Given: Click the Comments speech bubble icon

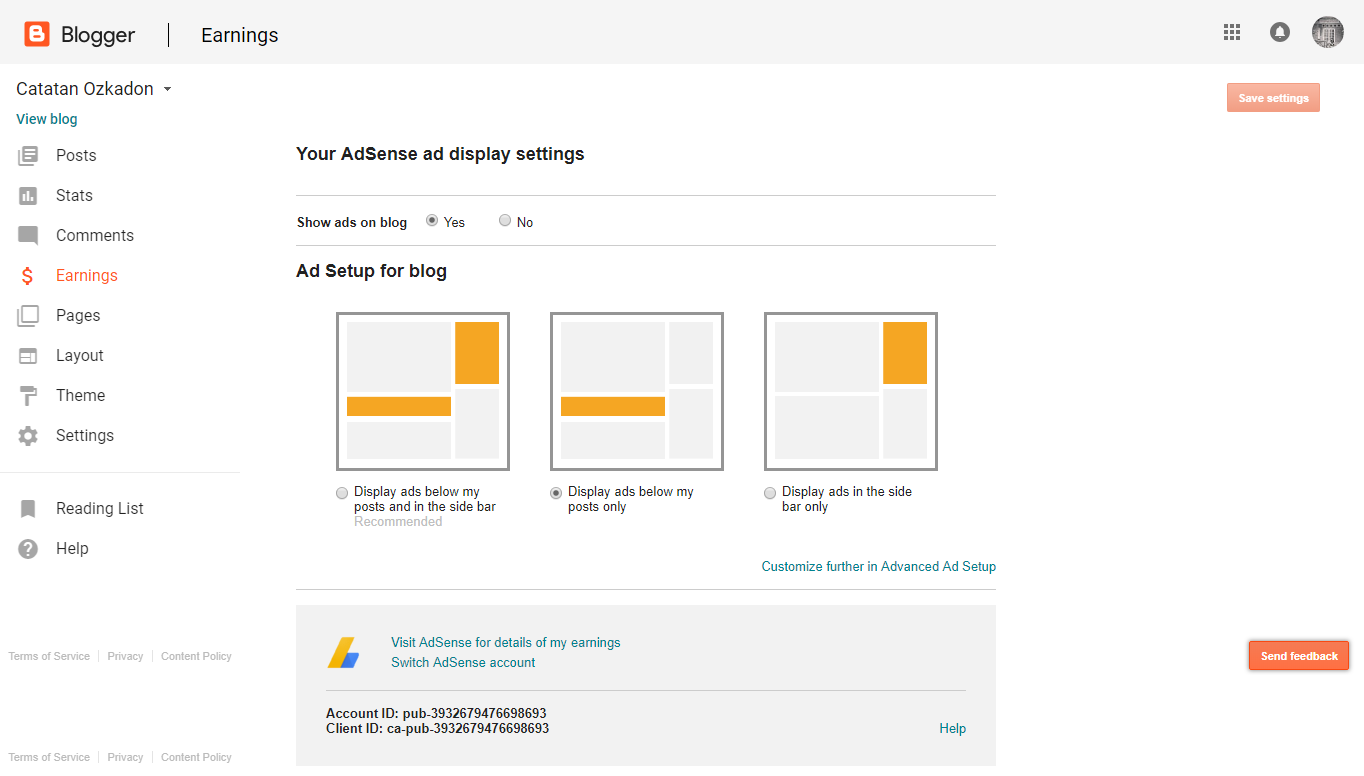Looking at the screenshot, I should tap(28, 235).
